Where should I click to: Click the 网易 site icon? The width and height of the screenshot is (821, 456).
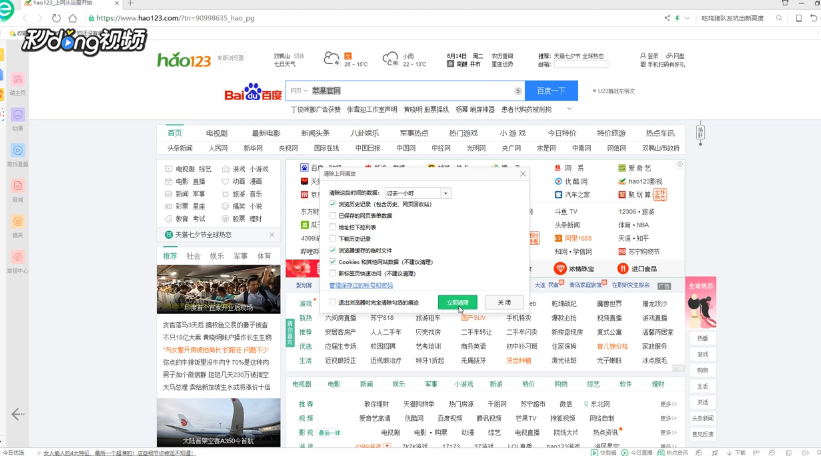pyautogui.click(x=558, y=168)
